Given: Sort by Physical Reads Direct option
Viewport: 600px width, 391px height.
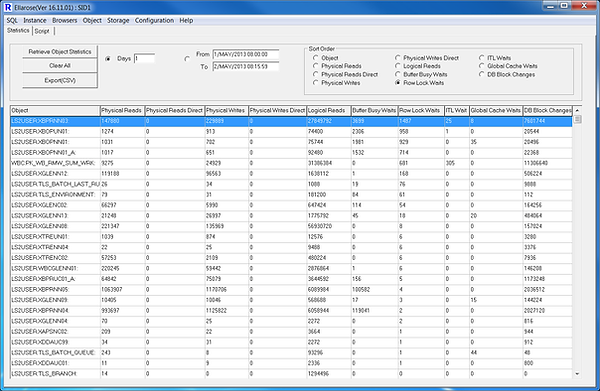Looking at the screenshot, I should (x=316, y=74).
